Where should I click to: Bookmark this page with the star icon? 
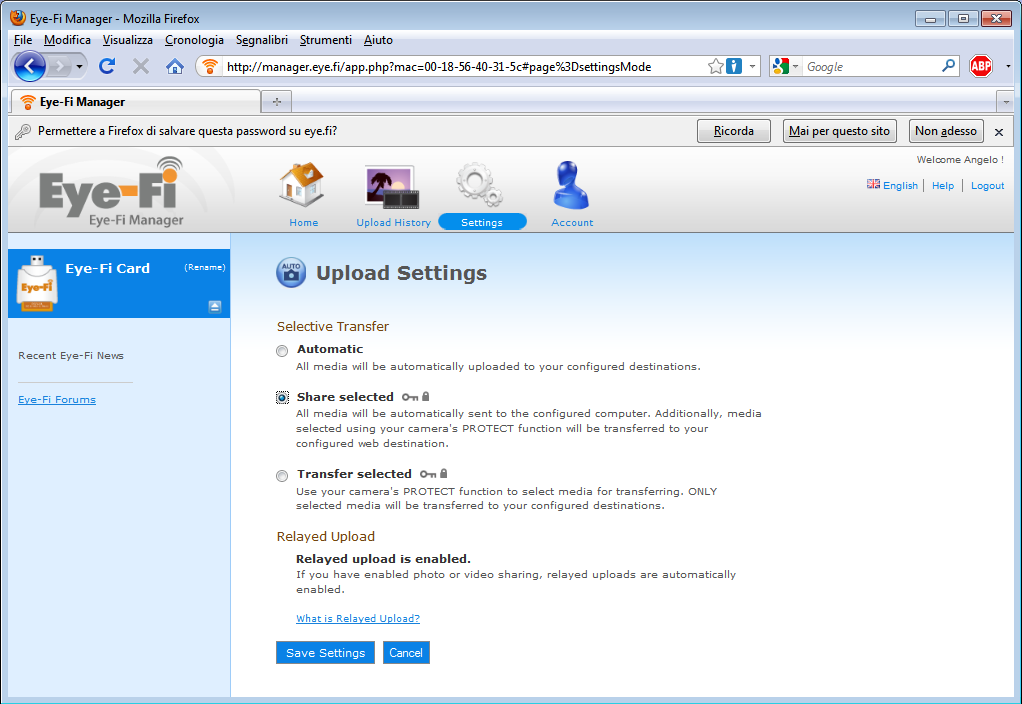716,66
